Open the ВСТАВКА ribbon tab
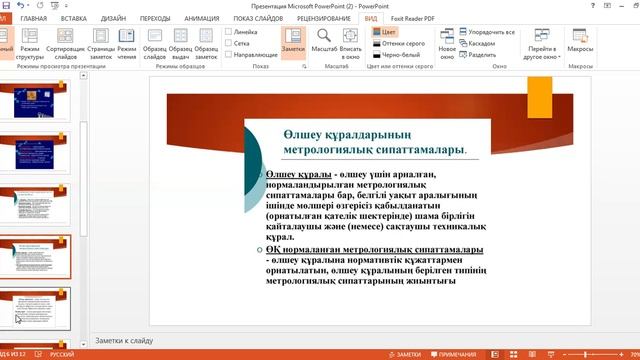 click(x=73, y=18)
